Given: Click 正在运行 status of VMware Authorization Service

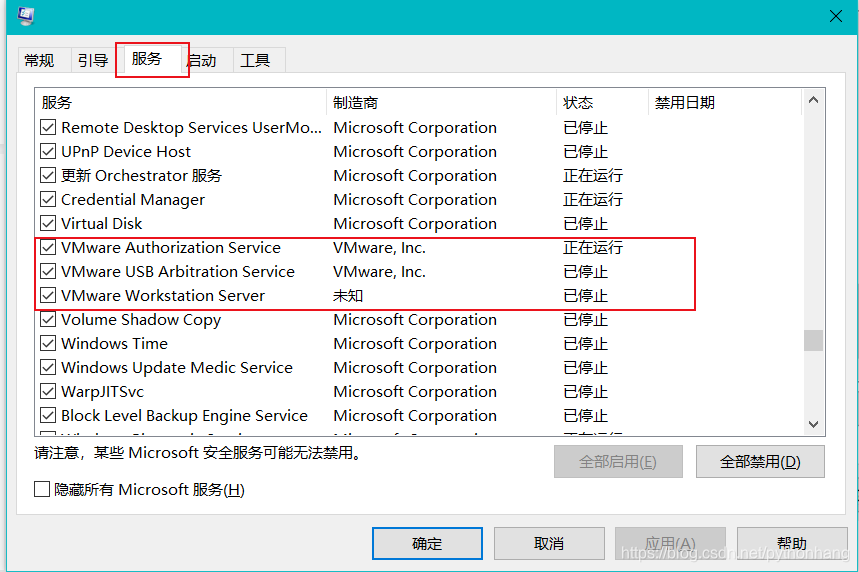Looking at the screenshot, I should coord(593,248).
